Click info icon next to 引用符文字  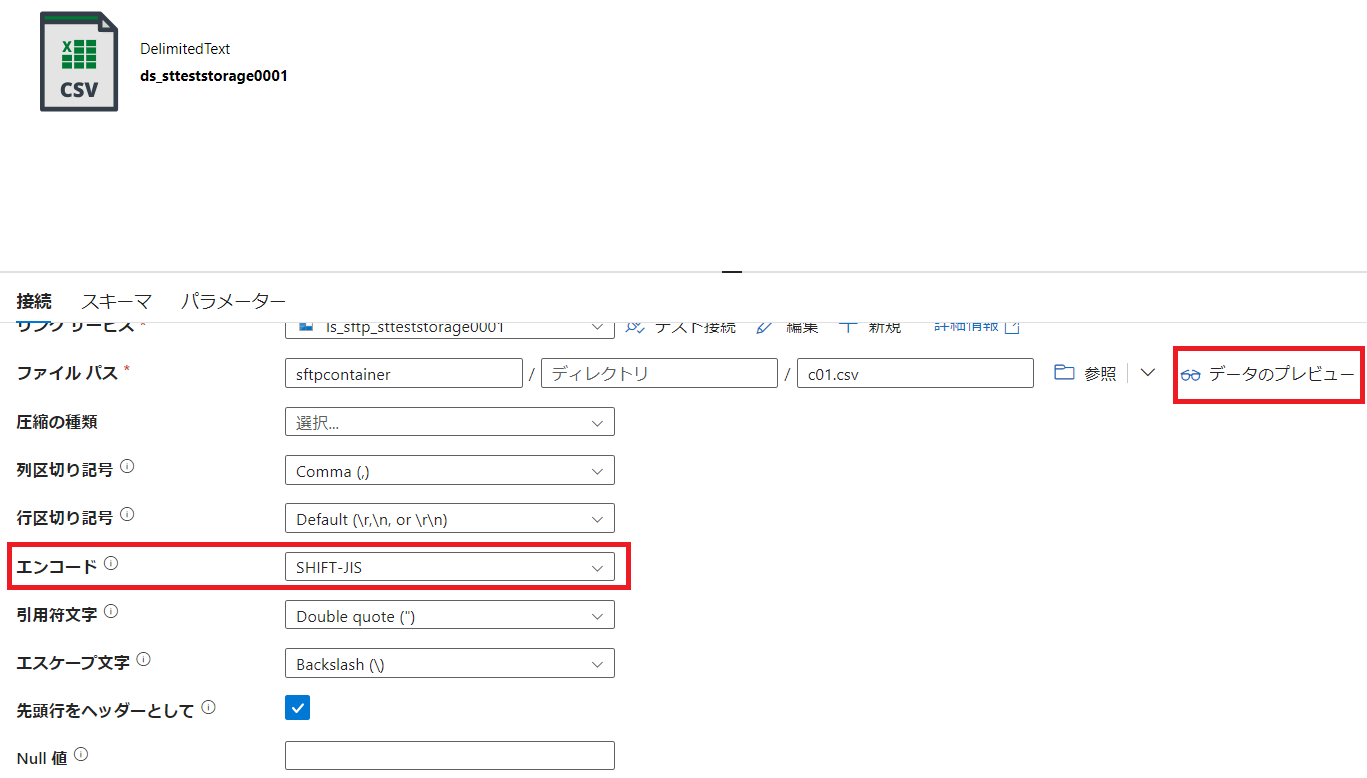[x=111, y=611]
